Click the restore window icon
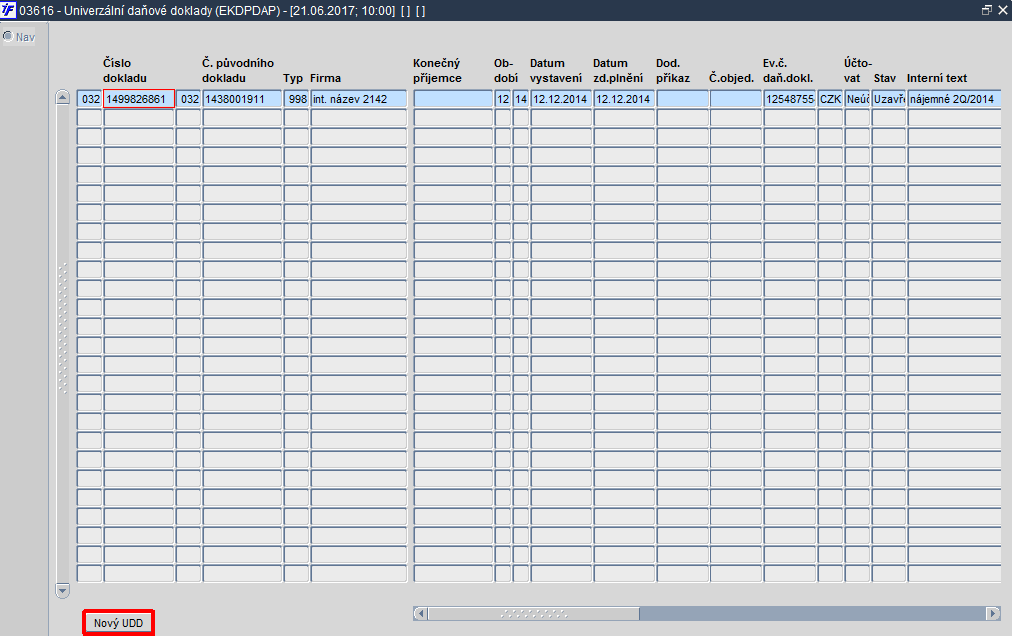Image resolution: width=1012 pixels, height=636 pixels. 986,10
